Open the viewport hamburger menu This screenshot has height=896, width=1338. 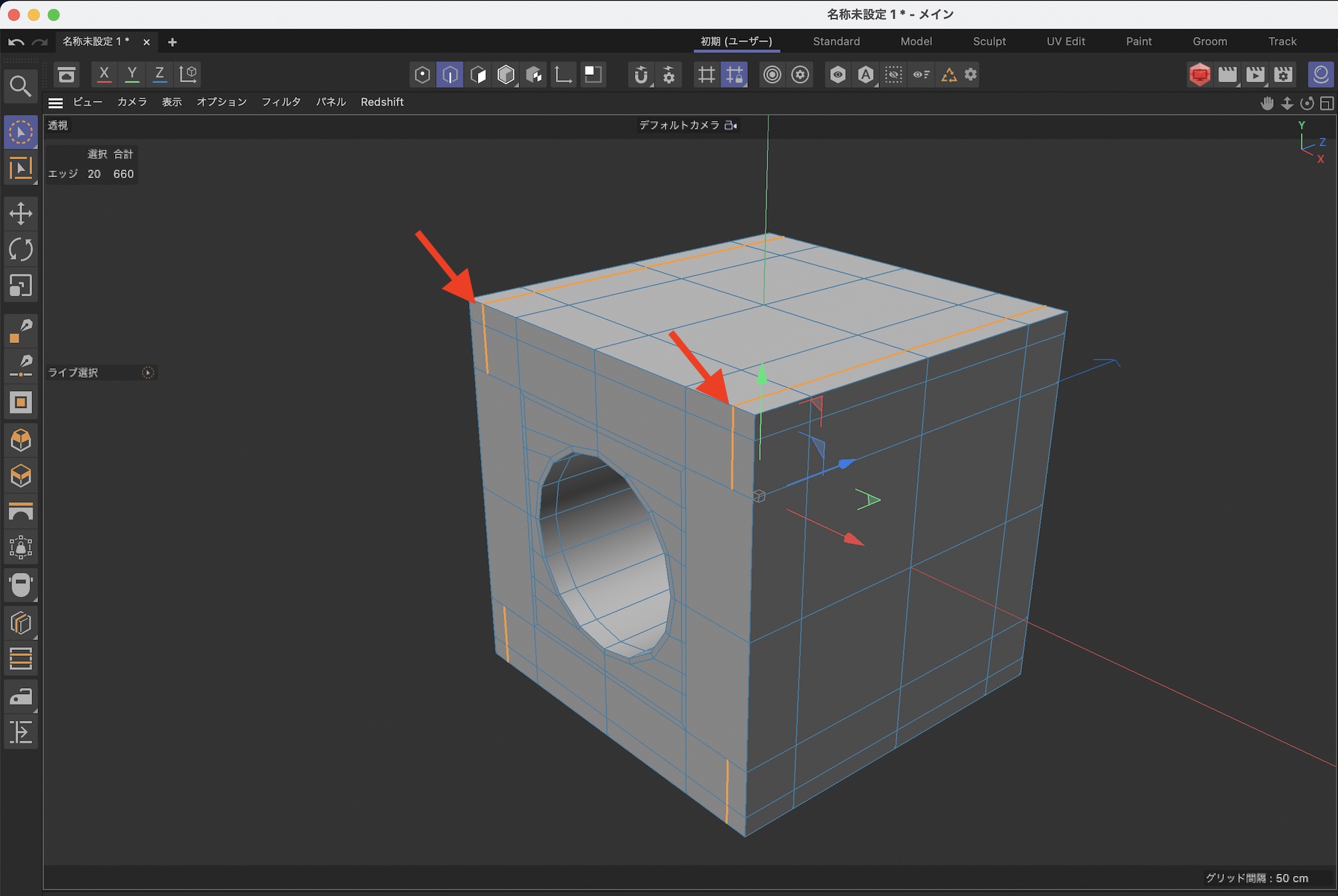pos(56,102)
